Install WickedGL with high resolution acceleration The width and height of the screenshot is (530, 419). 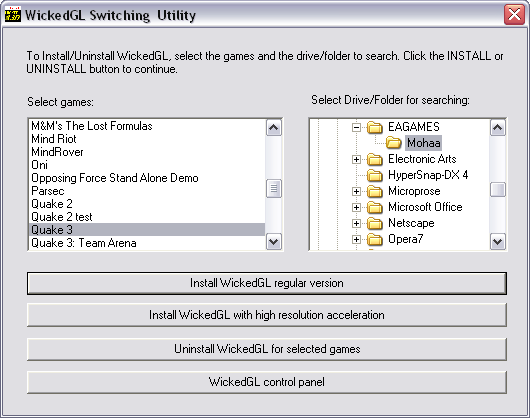tap(267, 315)
